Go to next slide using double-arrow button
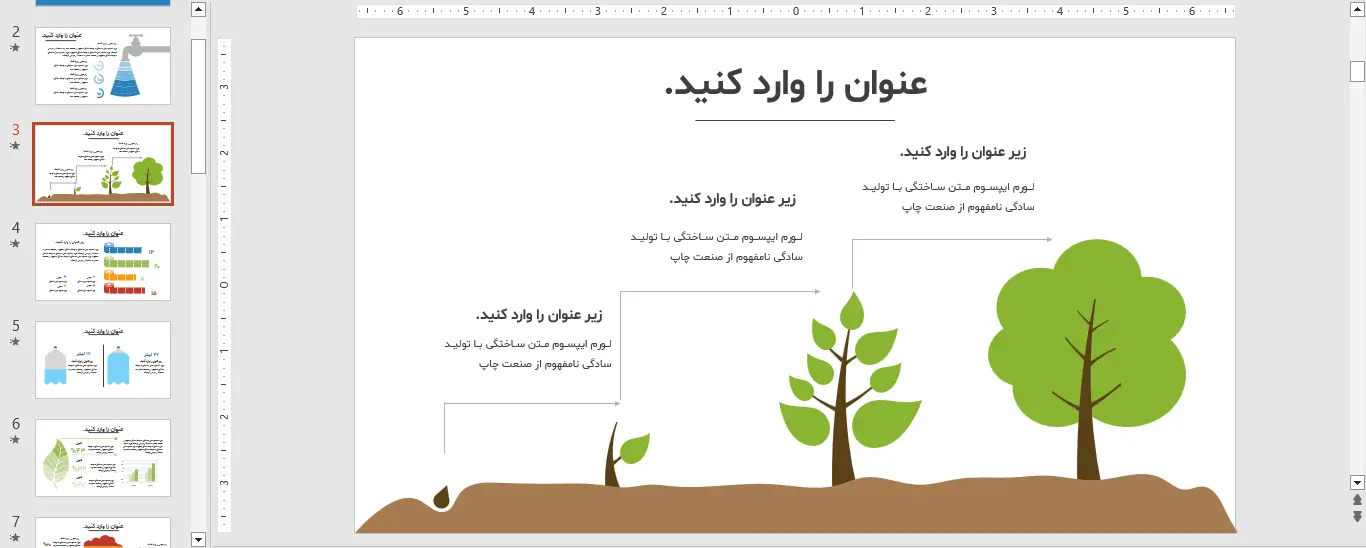The image size is (1366, 548). pos(1357,516)
